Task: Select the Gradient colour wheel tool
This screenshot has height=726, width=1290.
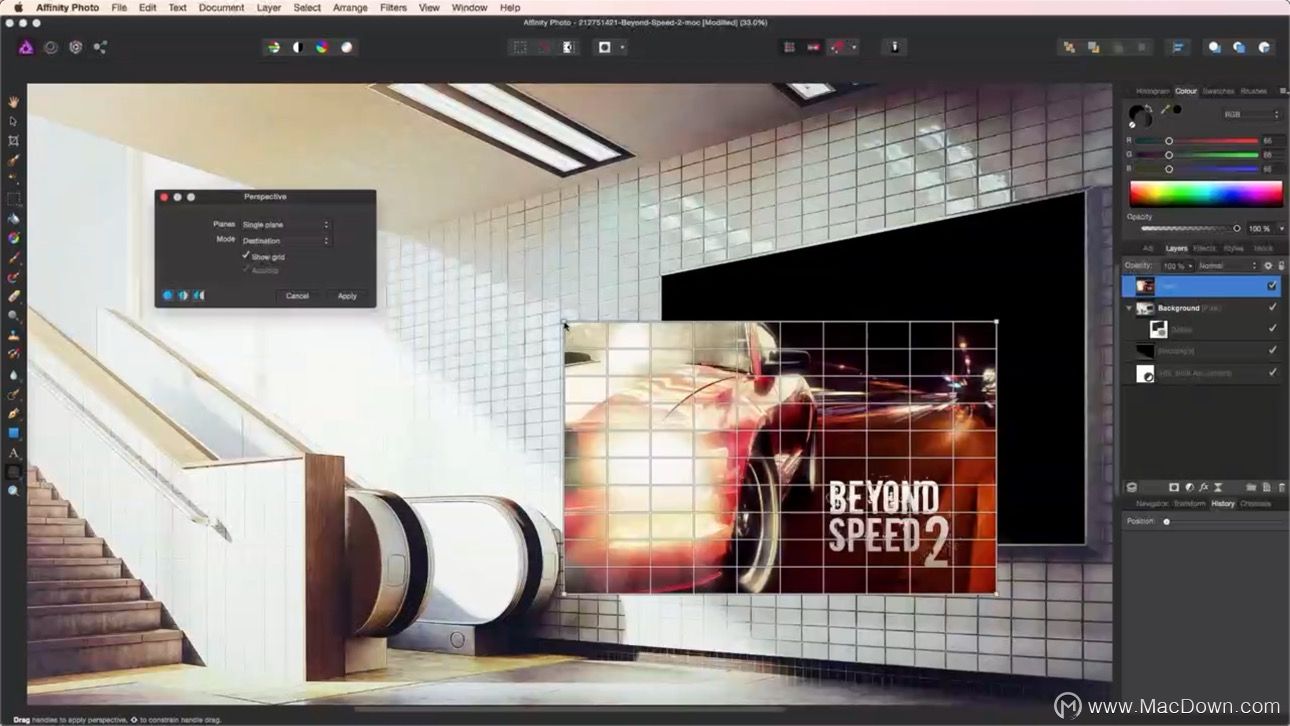Action: (13, 238)
